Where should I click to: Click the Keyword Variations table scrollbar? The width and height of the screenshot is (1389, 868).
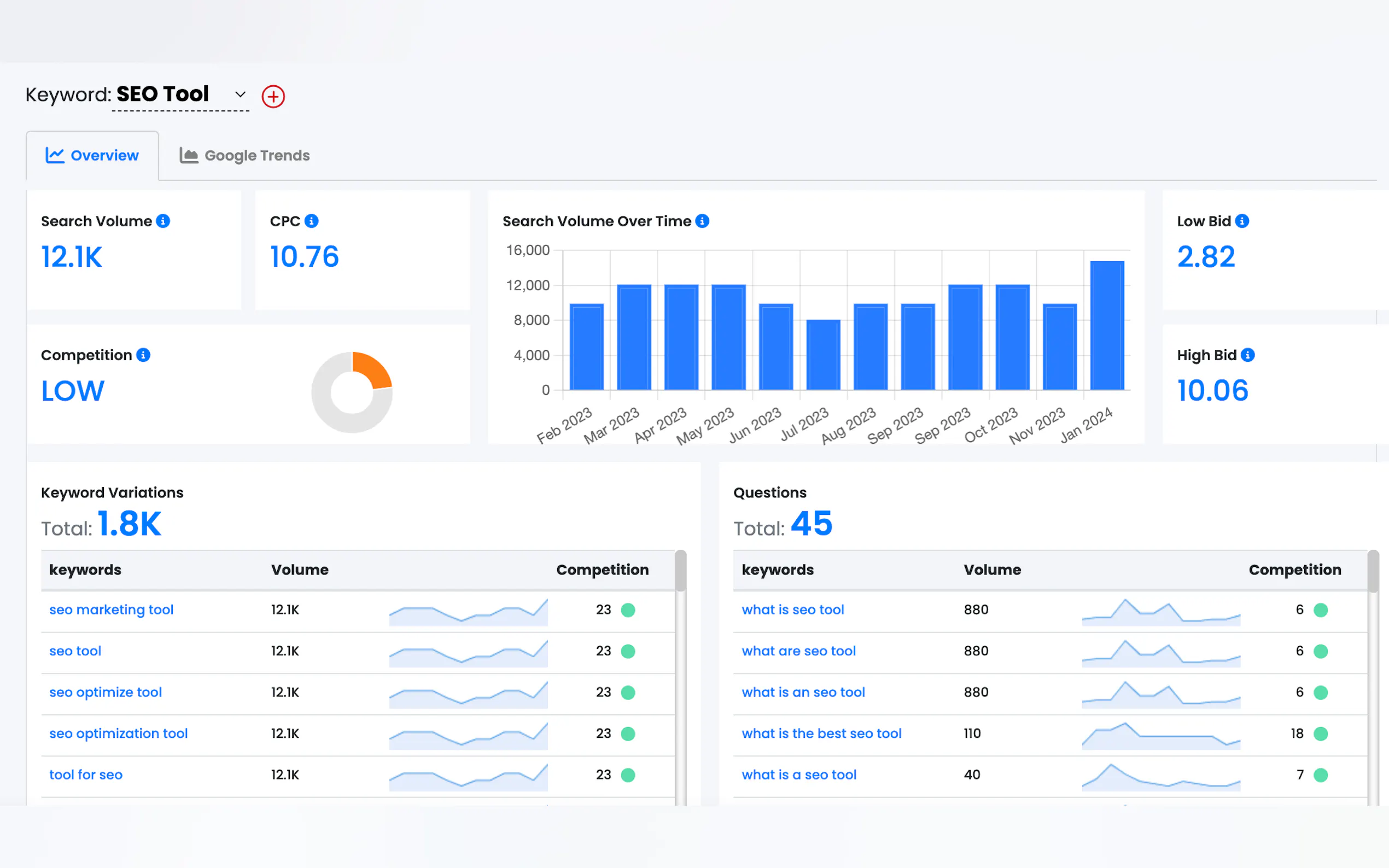point(680,571)
